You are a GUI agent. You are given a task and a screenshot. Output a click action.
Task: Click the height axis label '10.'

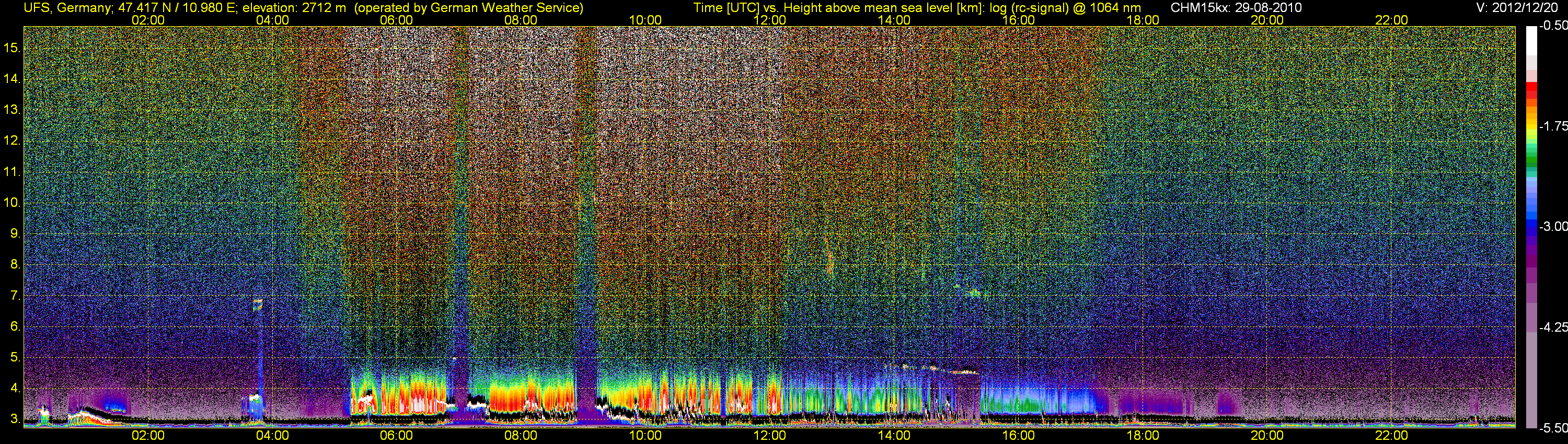[12, 203]
